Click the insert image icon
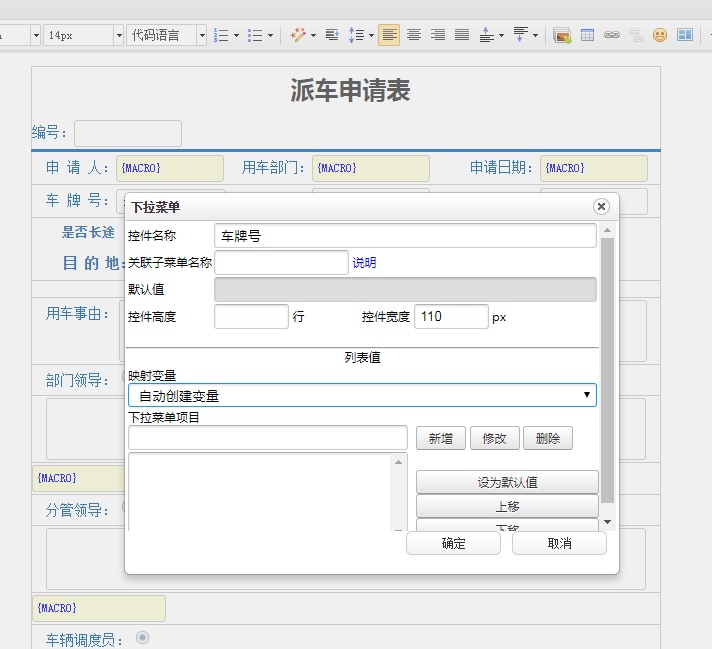Viewport: 712px width, 649px height. (562, 35)
